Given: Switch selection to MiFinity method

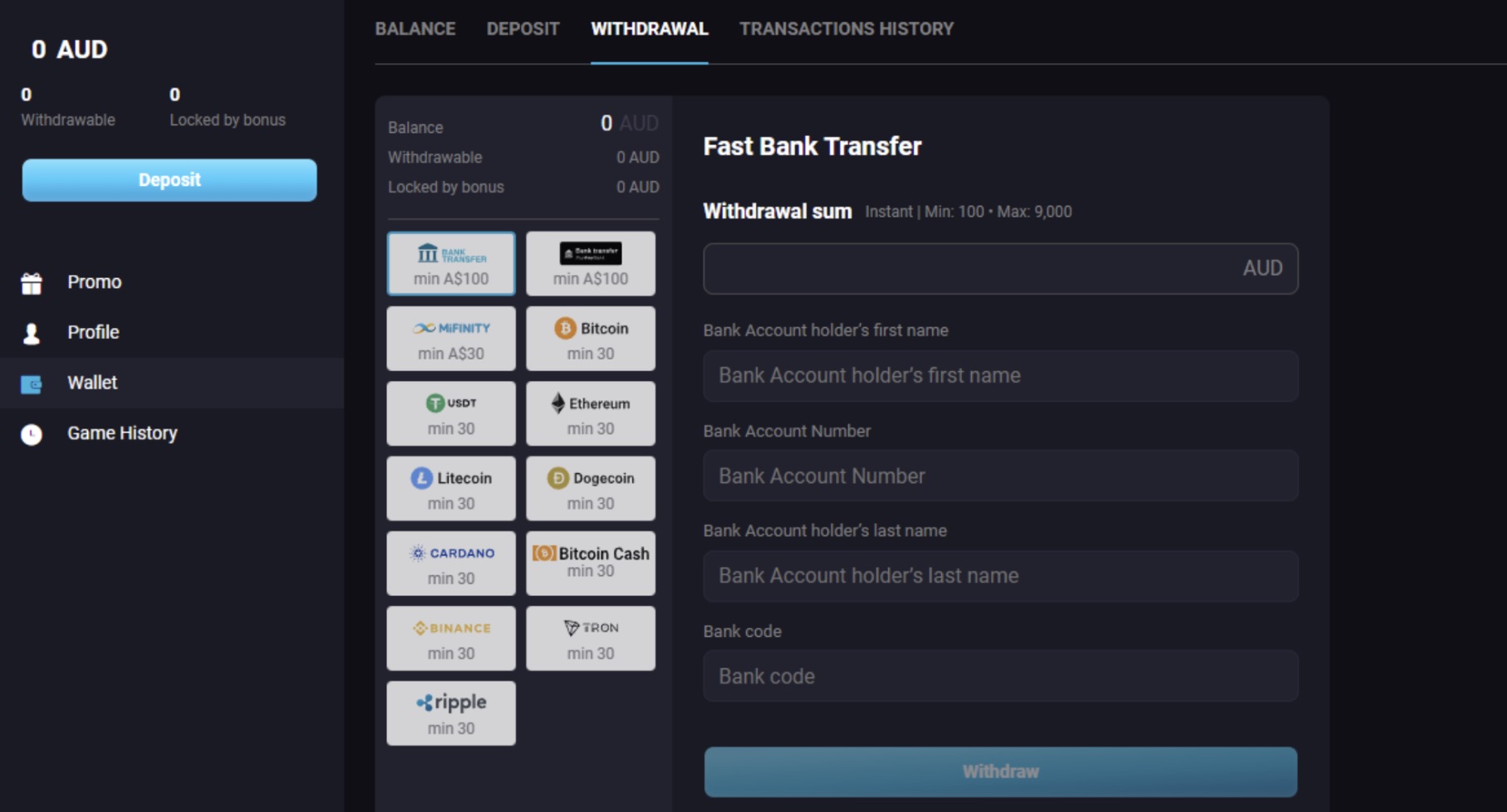Looking at the screenshot, I should click(x=451, y=339).
